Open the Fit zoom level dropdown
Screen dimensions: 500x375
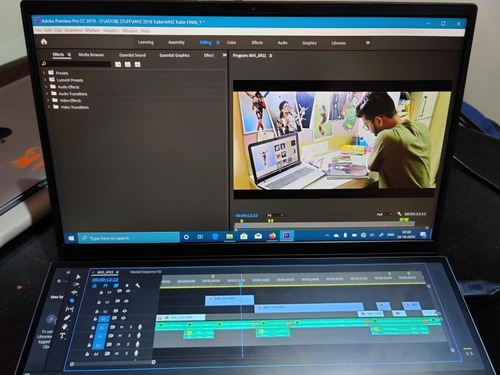(x=275, y=215)
